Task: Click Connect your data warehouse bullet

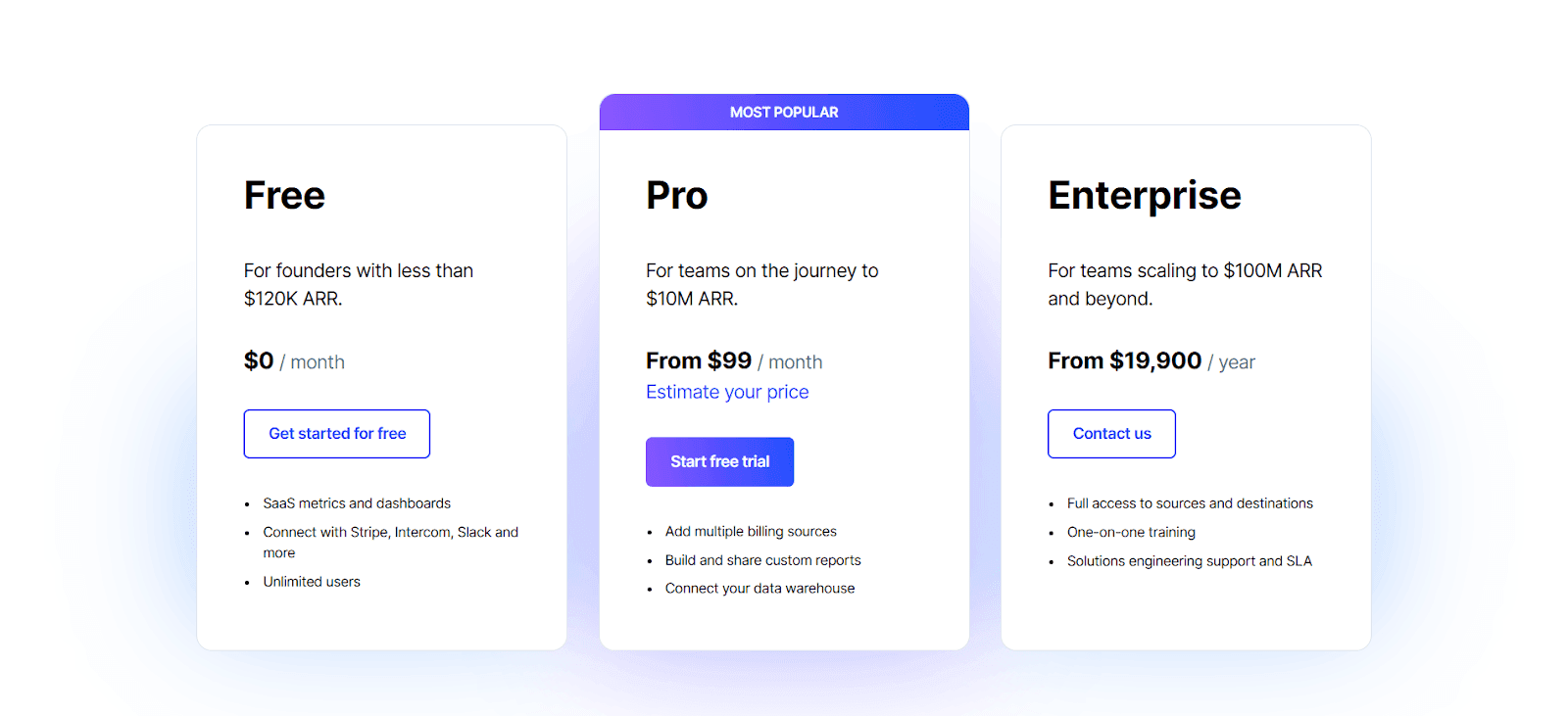Action: pos(760,588)
